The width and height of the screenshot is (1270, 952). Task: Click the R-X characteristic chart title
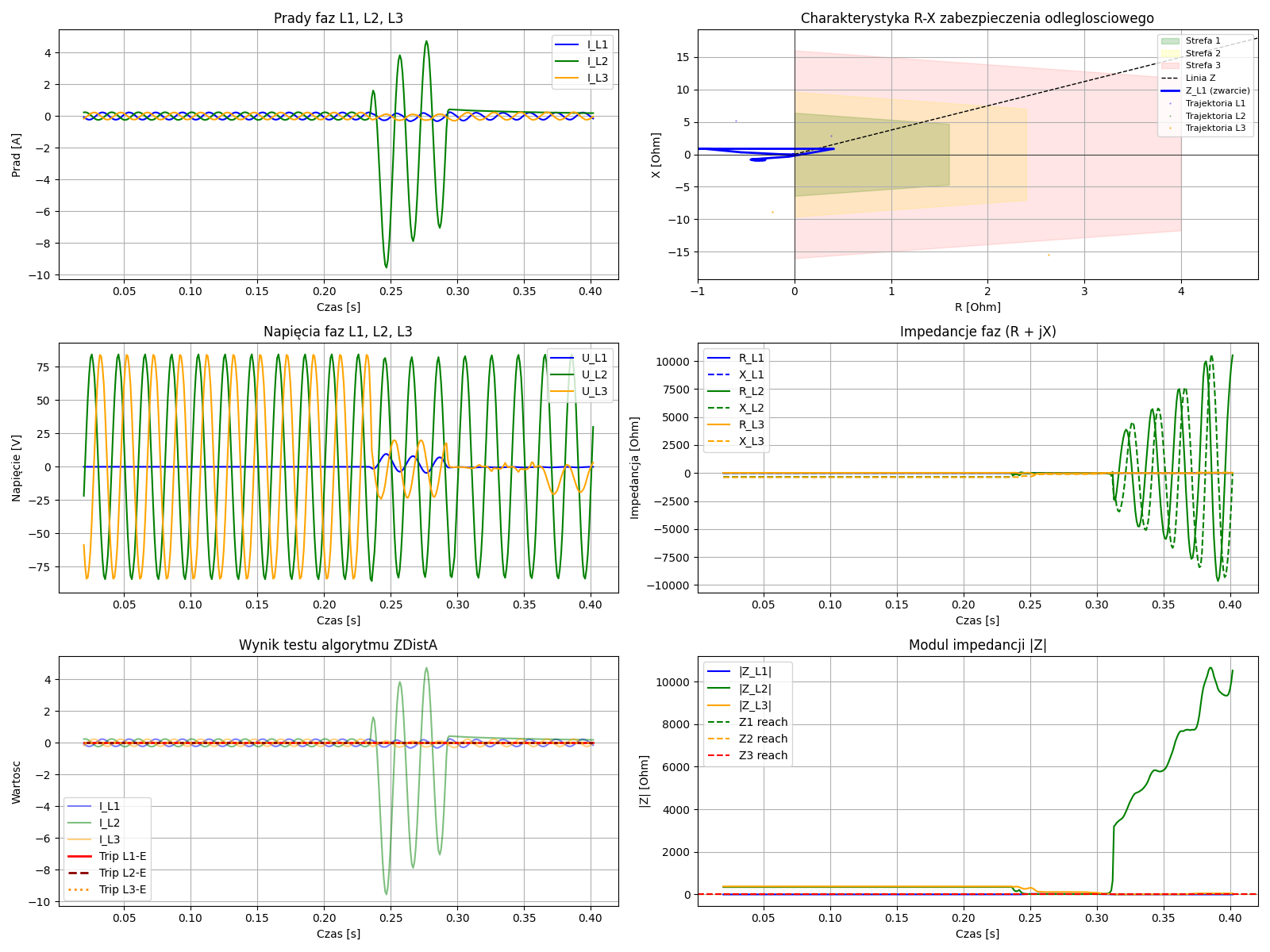click(977, 18)
